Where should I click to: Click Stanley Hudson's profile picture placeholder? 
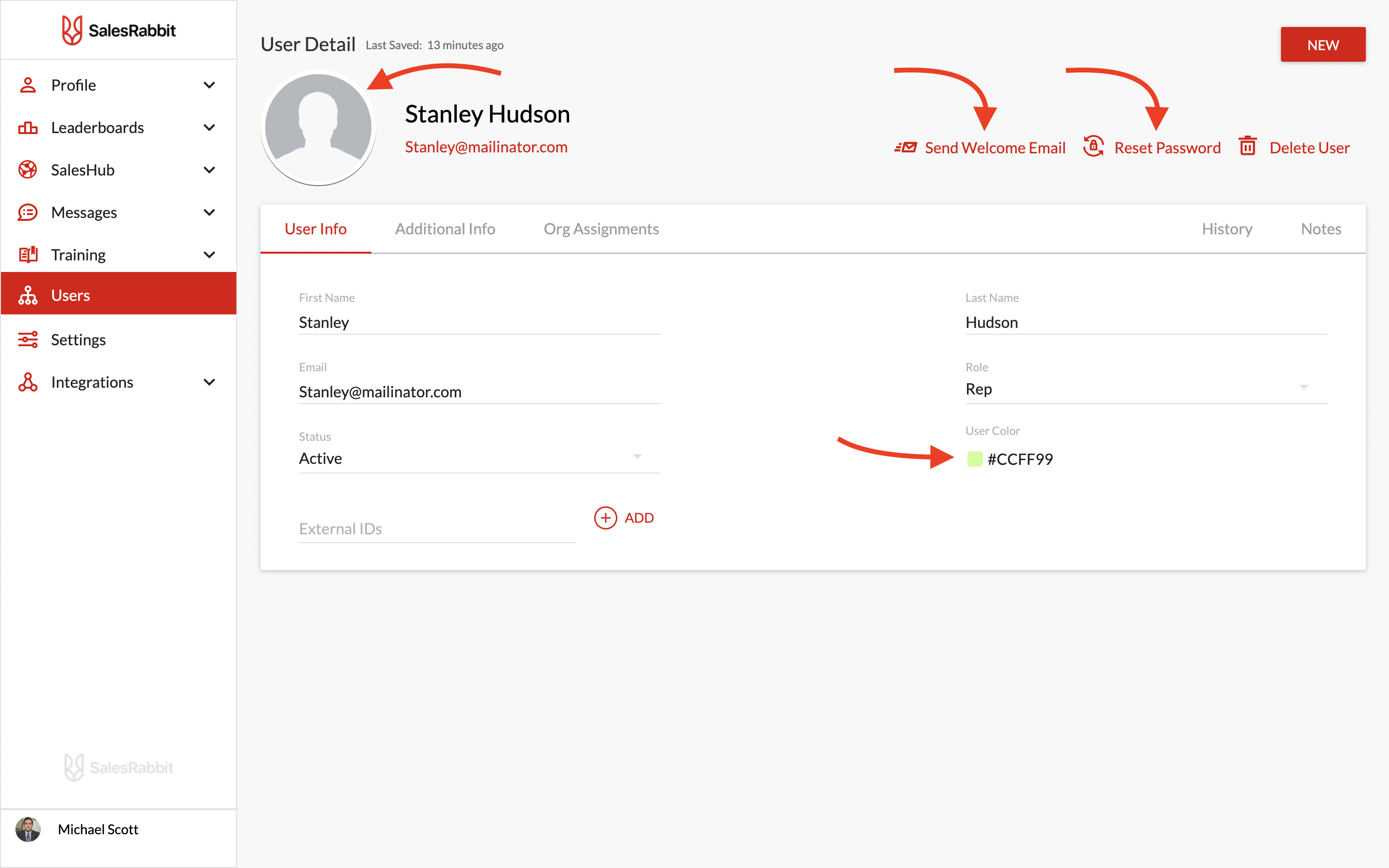pos(318,127)
